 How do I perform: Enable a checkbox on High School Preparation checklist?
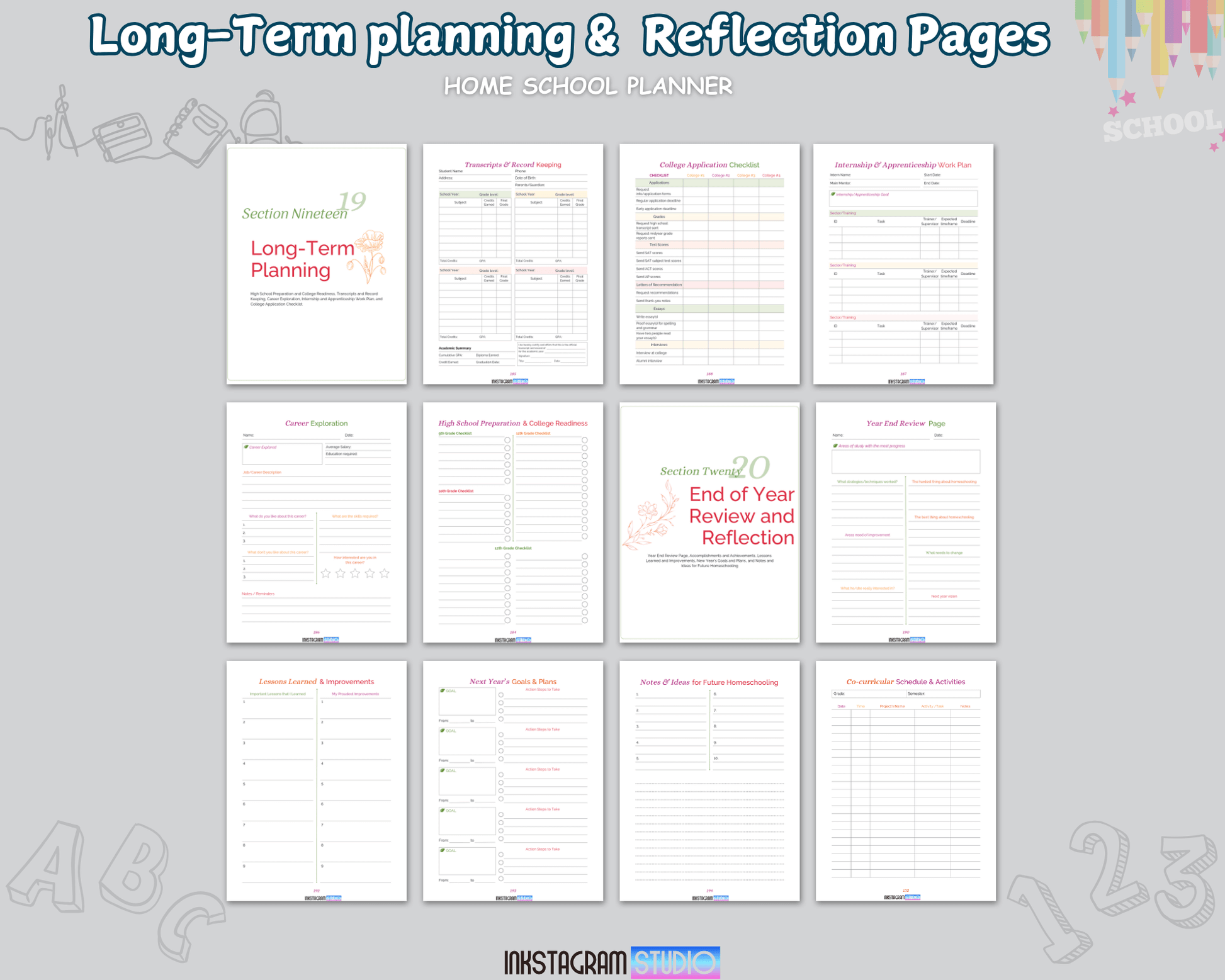pyautogui.click(x=507, y=440)
